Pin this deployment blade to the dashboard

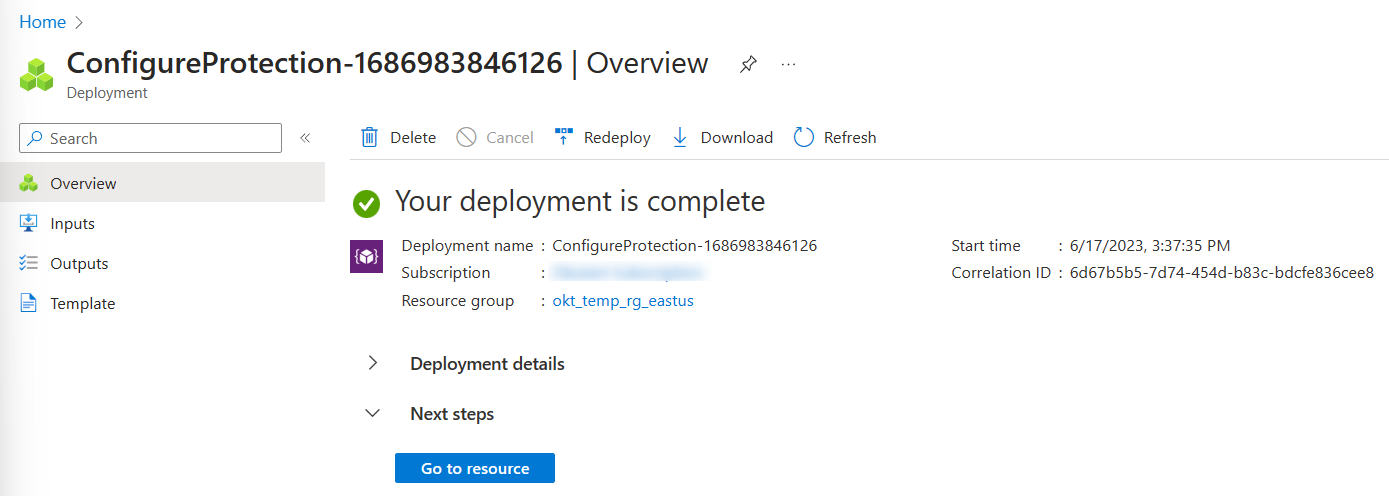click(748, 64)
